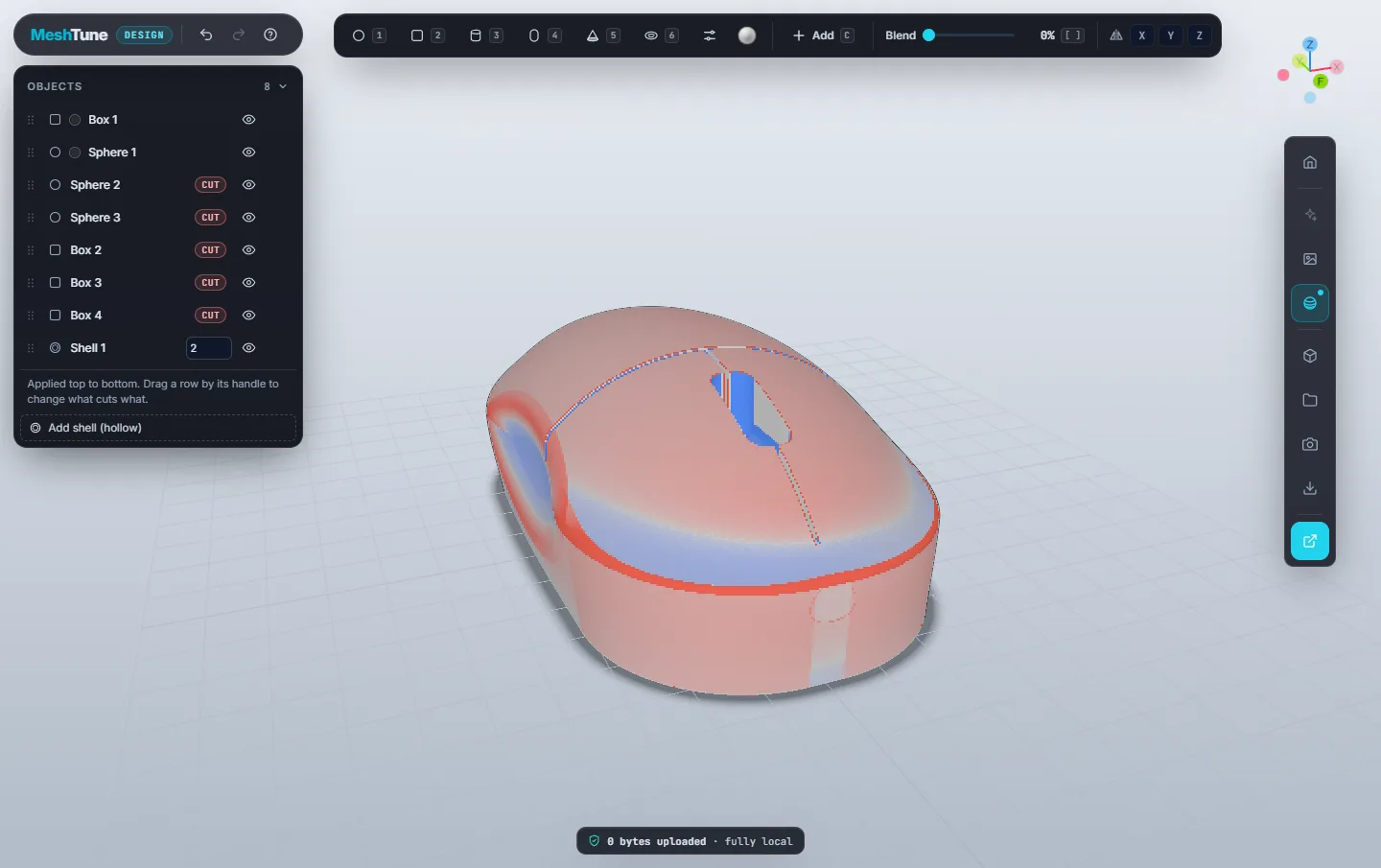Click the DESIGN mode badge
Screen dimensions: 1381x868
tap(144, 35)
